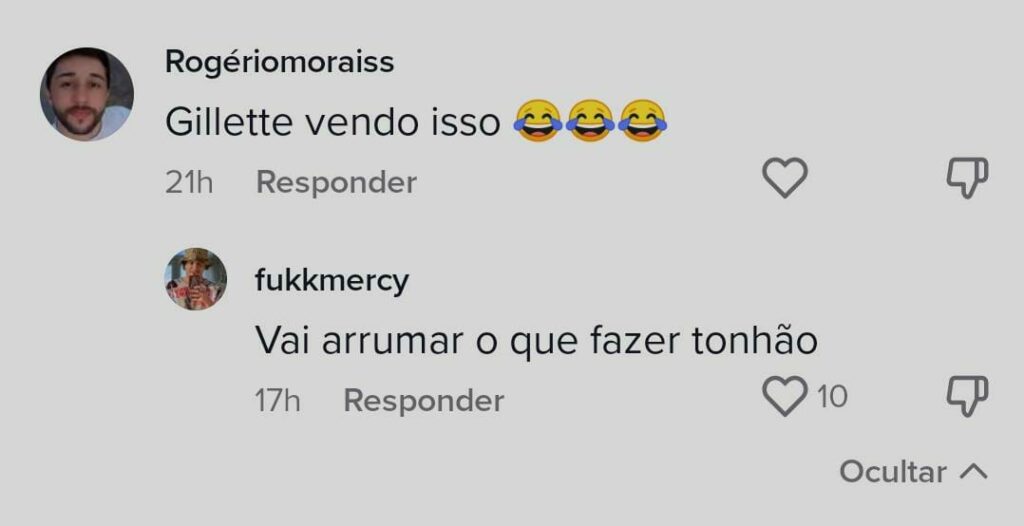
Task: Click Responder under fukkmercy's reply
Action: 424,401
